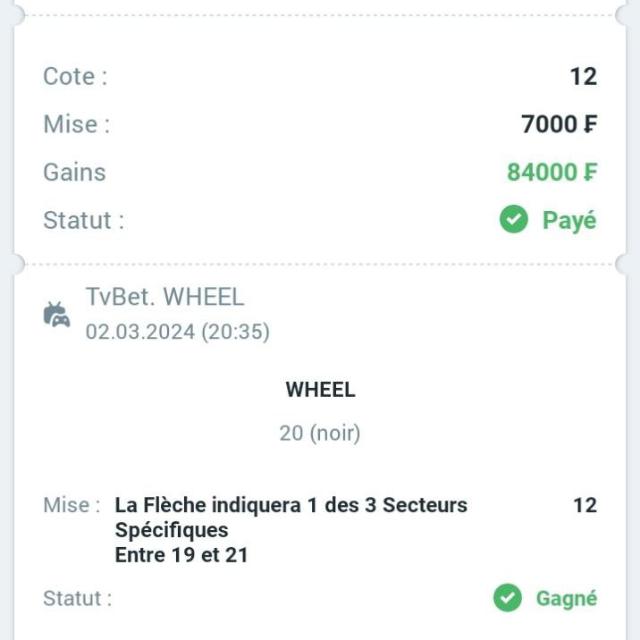
Task: Click the green Gagné checkmark icon
Action: [507, 598]
